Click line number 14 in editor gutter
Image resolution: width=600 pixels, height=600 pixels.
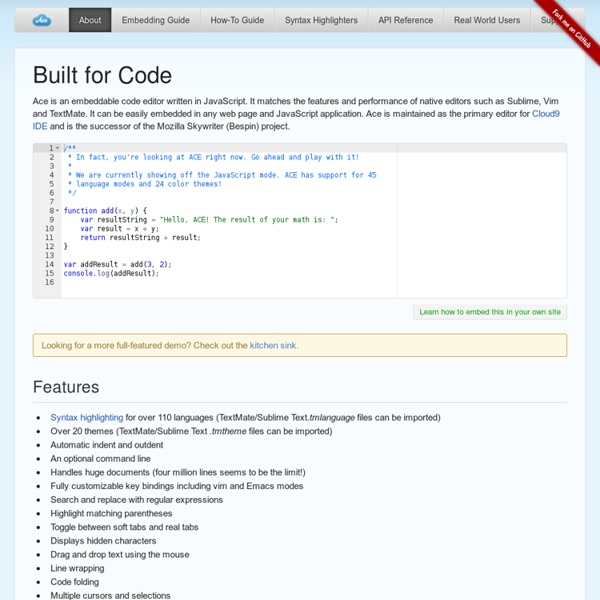[49, 264]
